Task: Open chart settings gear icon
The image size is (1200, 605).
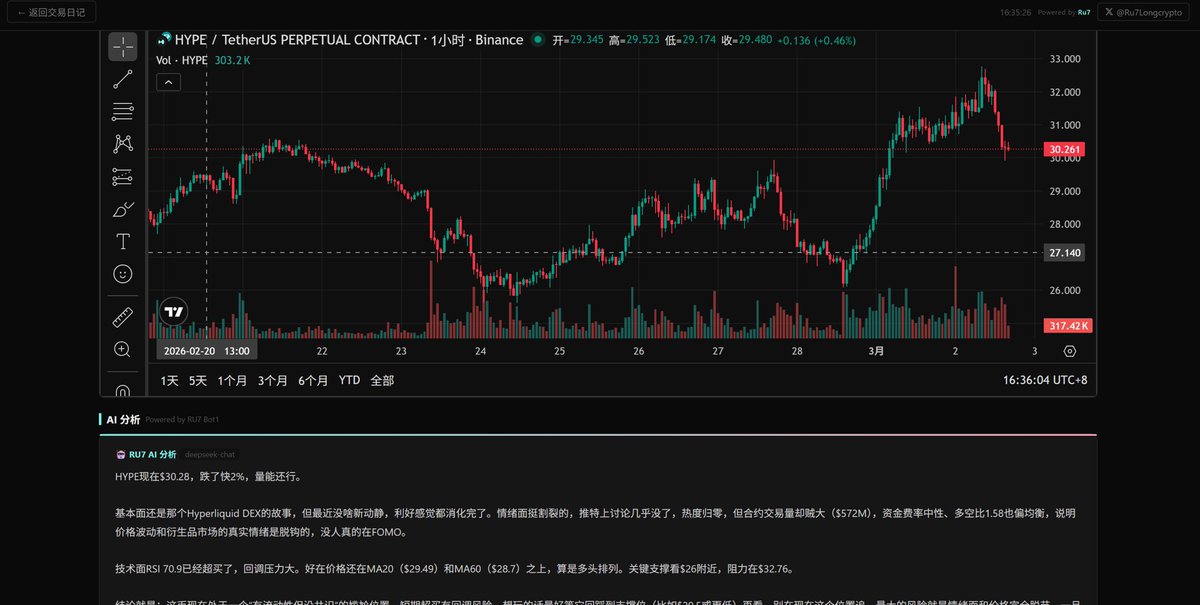Action: click(x=1070, y=351)
